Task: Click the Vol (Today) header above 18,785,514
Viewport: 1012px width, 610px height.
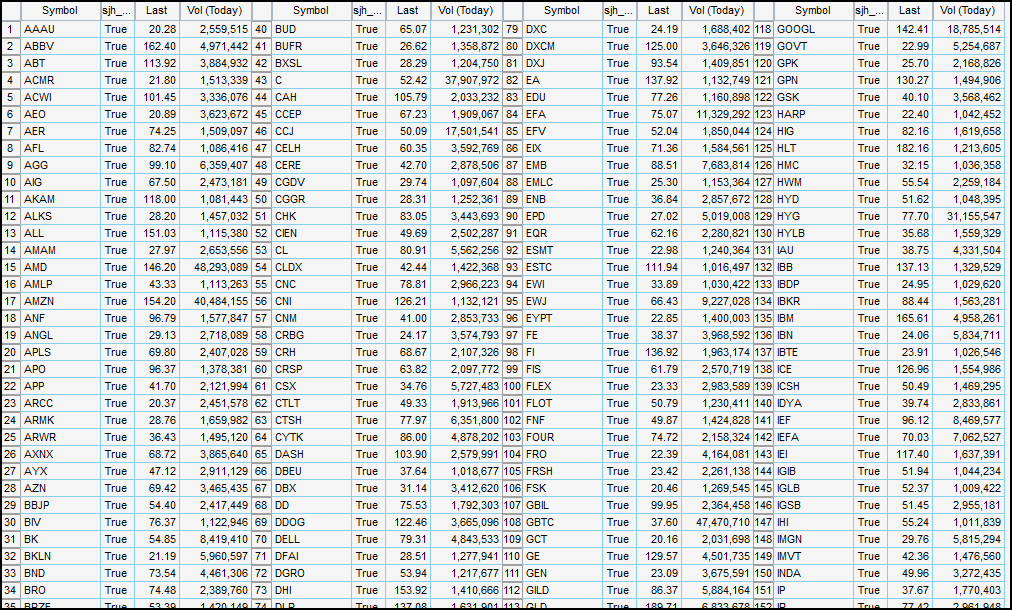Action: (x=967, y=10)
